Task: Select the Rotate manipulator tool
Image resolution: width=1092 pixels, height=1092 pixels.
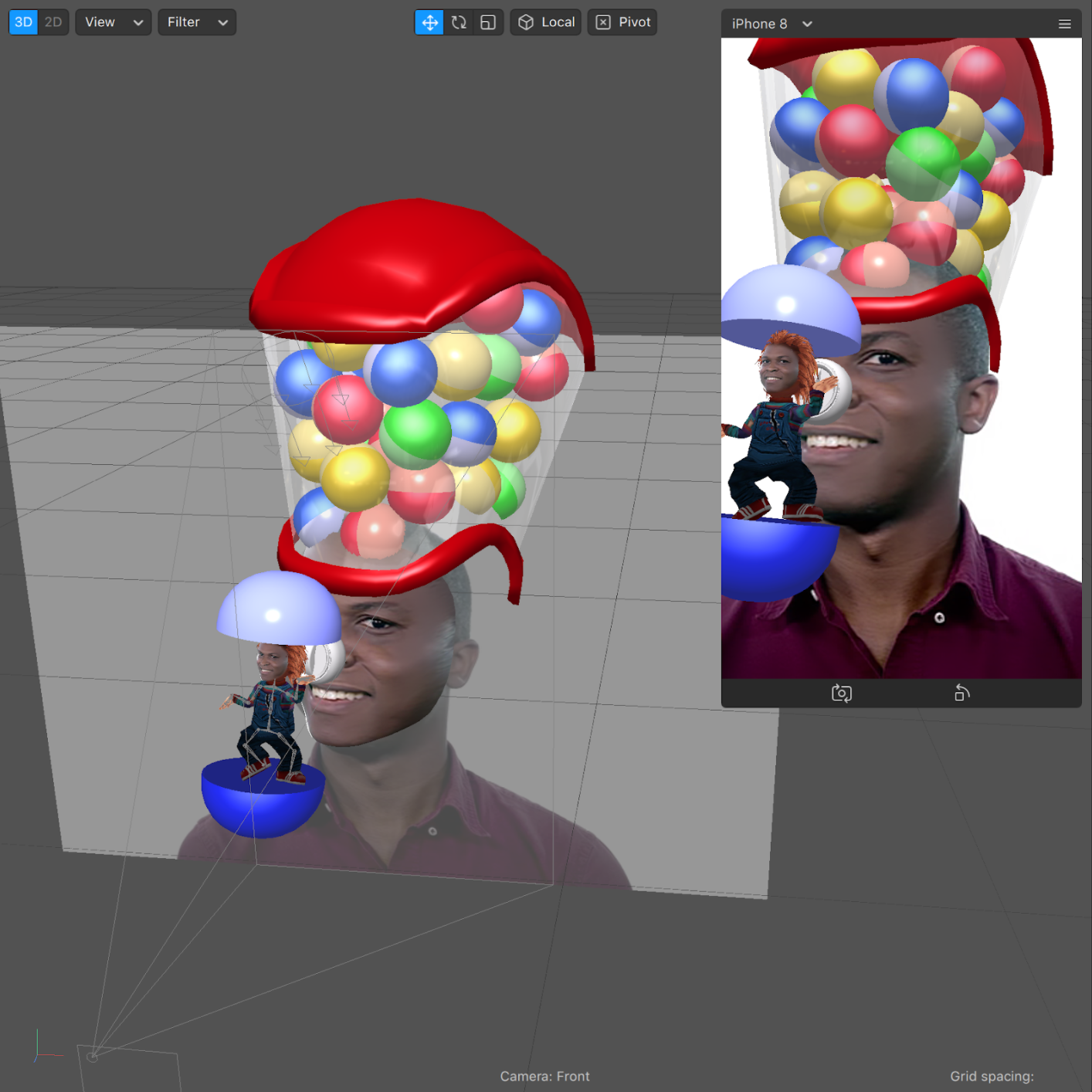Action: click(459, 22)
